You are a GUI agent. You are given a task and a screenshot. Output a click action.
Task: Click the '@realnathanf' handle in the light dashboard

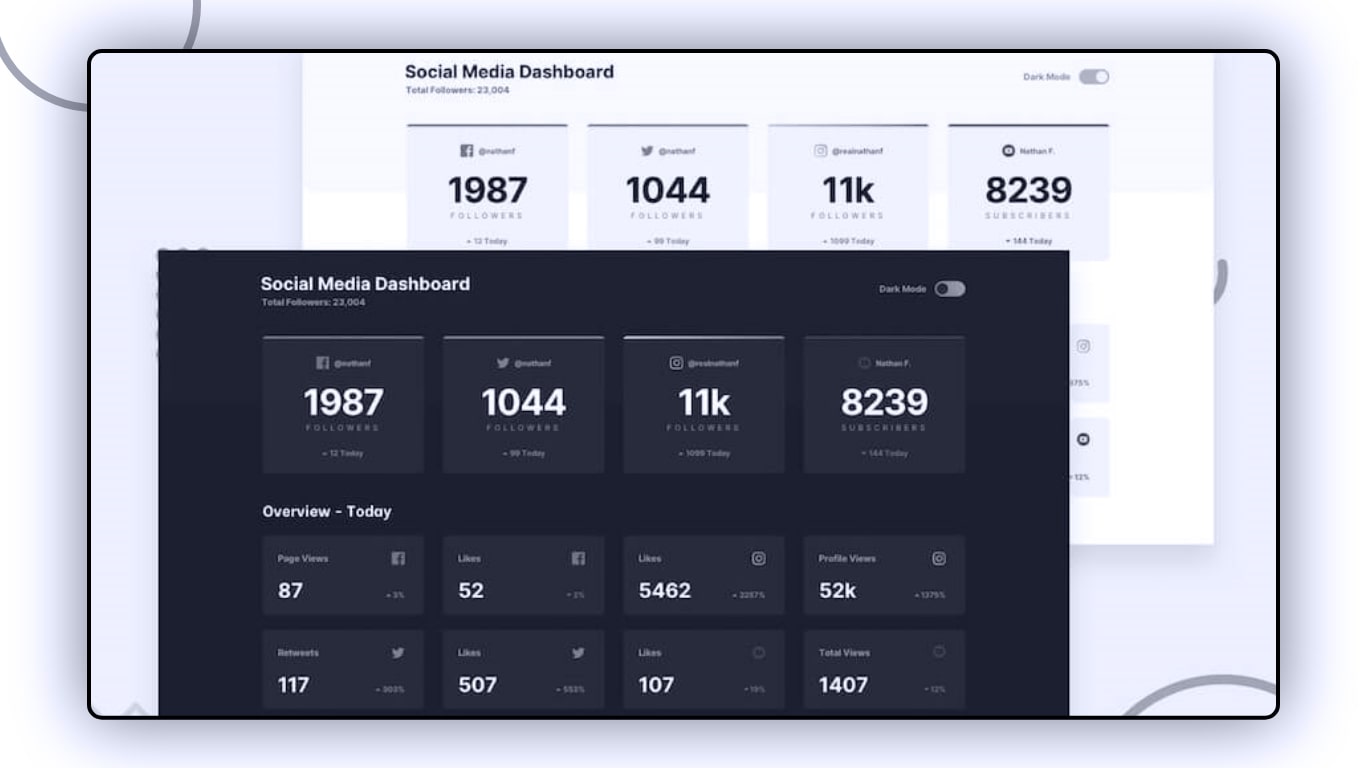coord(857,152)
